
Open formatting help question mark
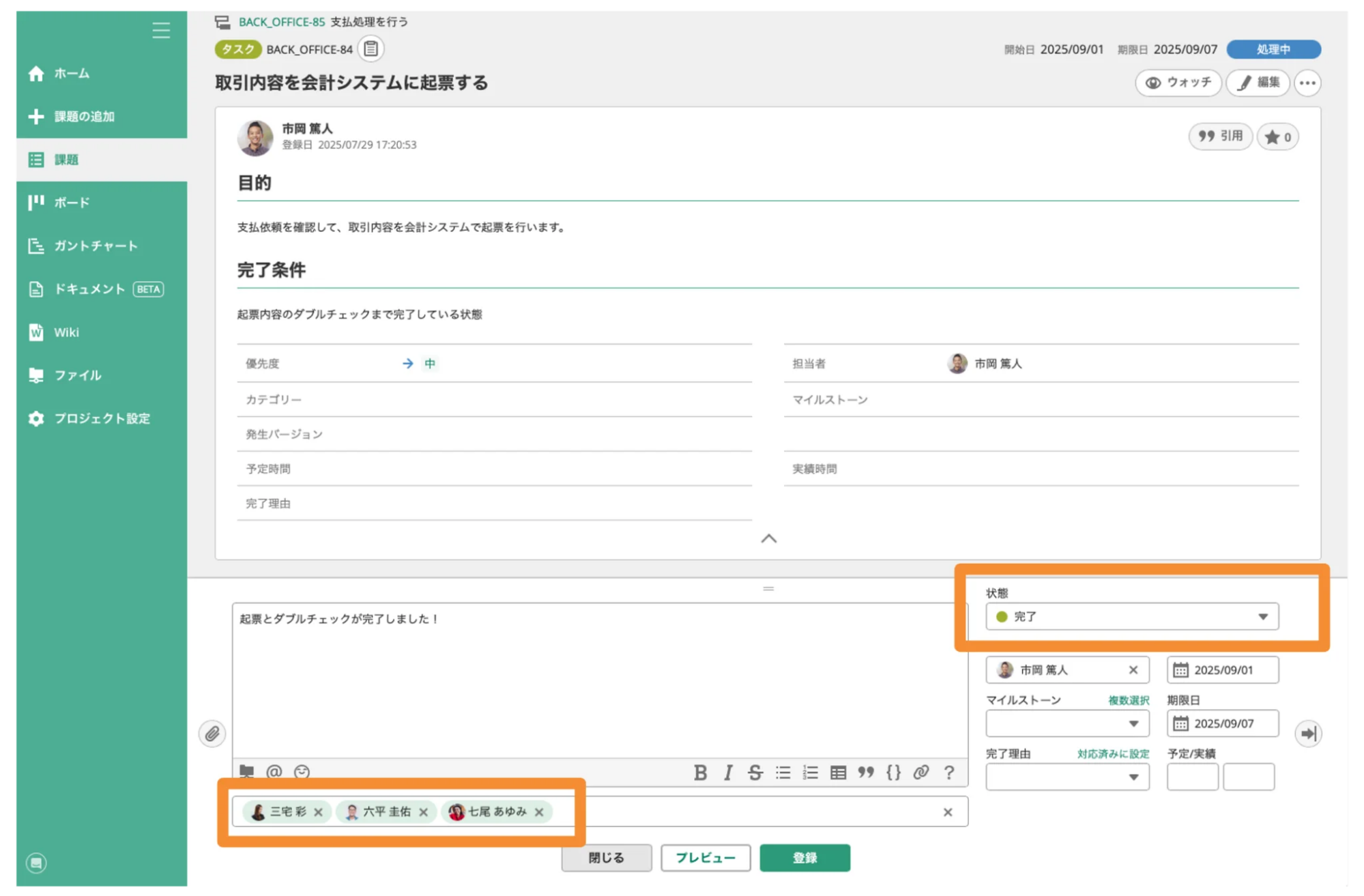[949, 772]
